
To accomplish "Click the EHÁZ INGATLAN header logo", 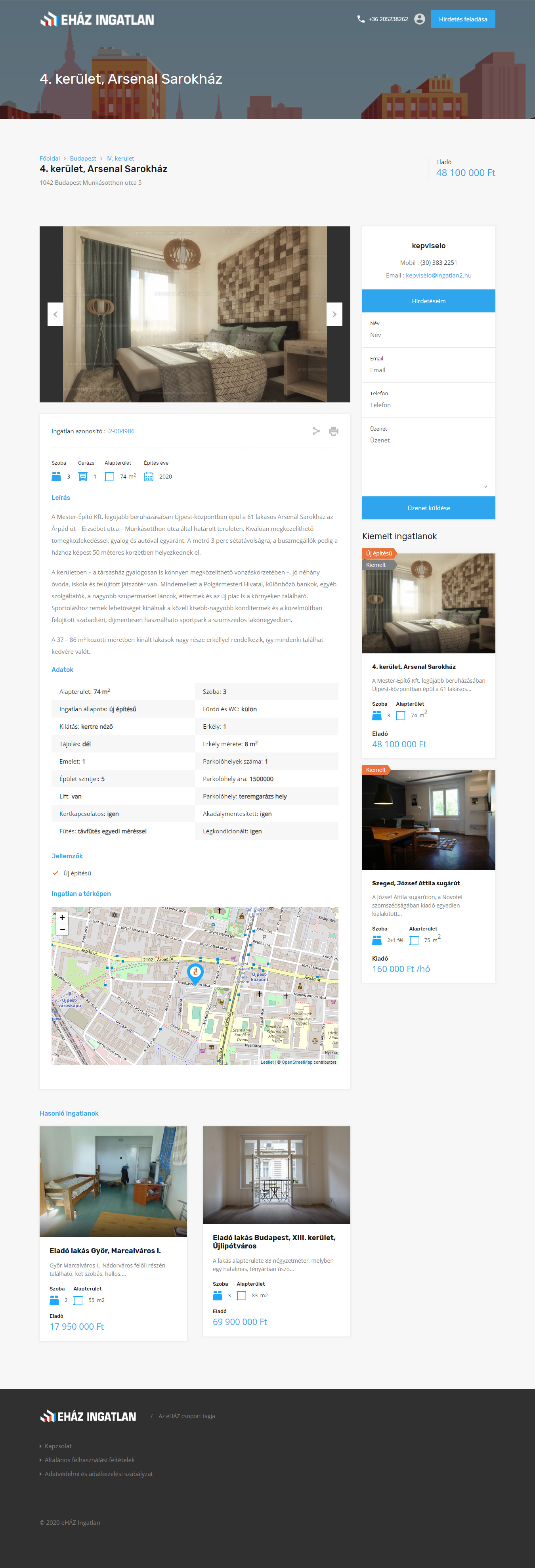I will pyautogui.click(x=97, y=19).
